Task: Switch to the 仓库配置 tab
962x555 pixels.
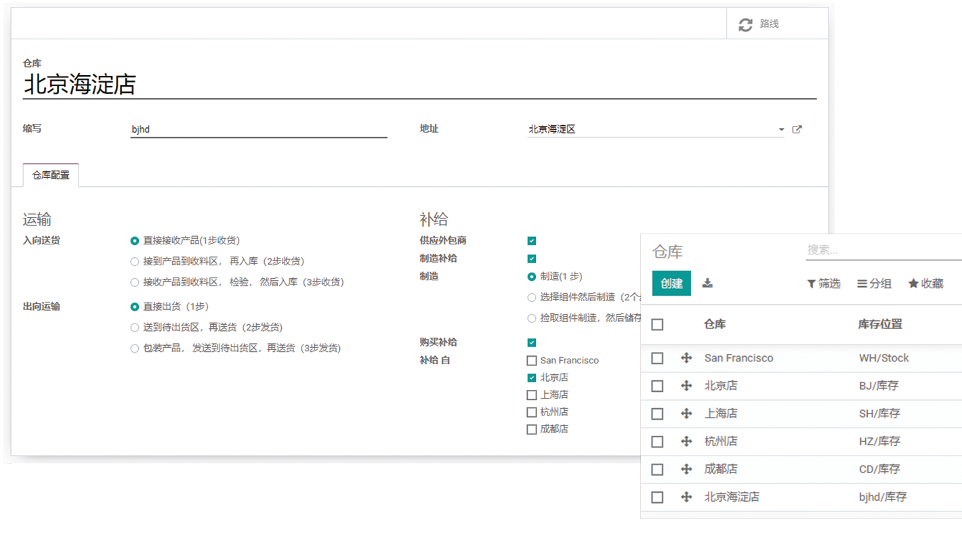Action: [x=50, y=175]
